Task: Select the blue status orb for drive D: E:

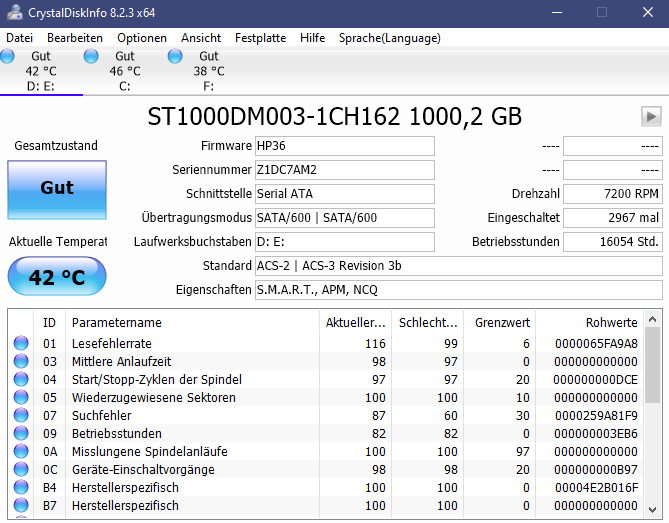Action: [7, 56]
